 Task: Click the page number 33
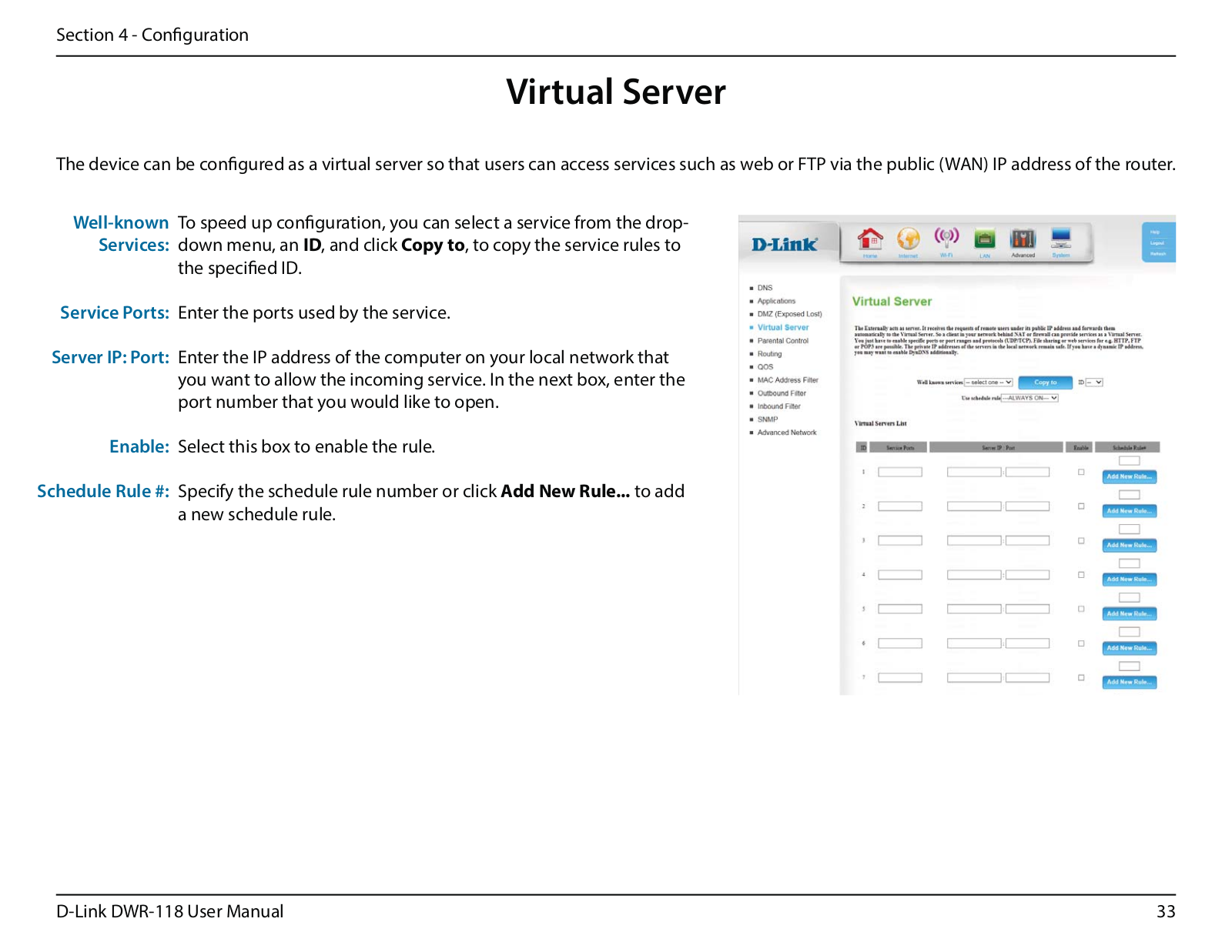click(x=1166, y=911)
